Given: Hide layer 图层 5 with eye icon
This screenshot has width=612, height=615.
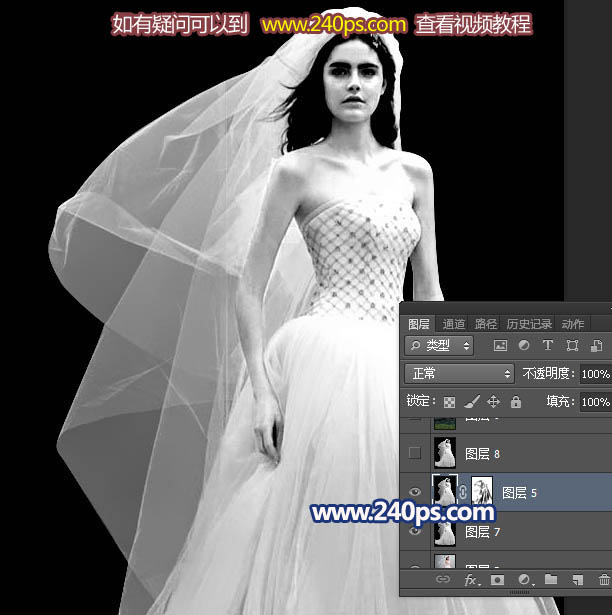Looking at the screenshot, I should [x=415, y=492].
